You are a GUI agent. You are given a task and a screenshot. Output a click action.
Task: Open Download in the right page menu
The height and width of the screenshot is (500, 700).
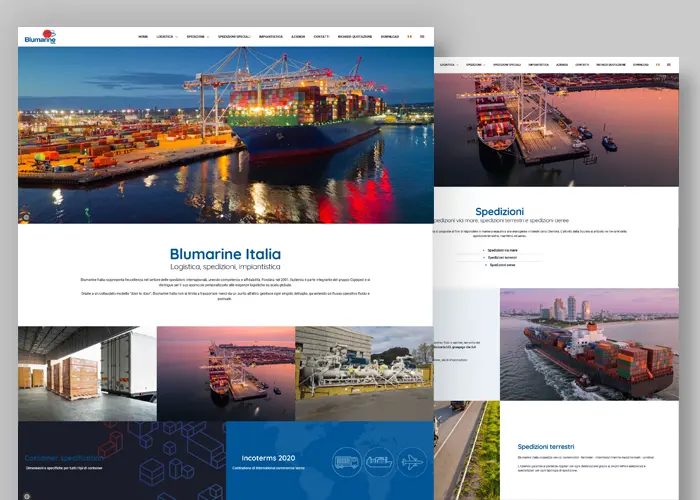(641, 65)
